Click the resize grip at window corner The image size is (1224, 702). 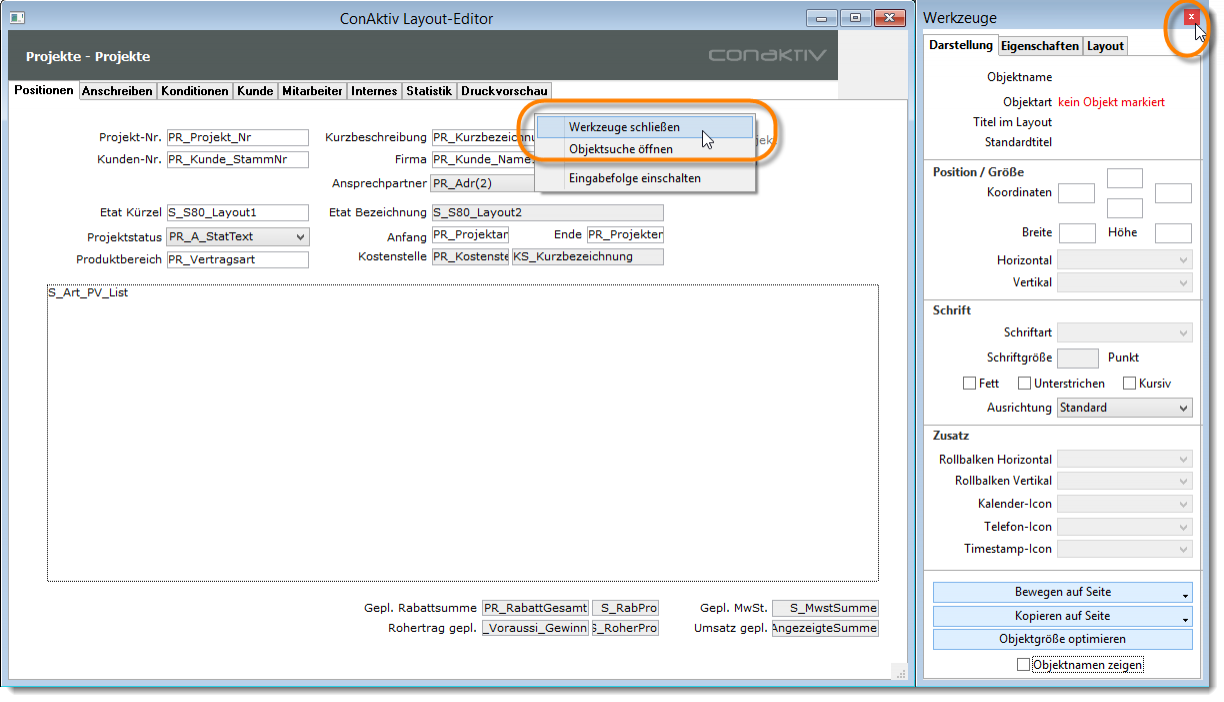point(897,673)
